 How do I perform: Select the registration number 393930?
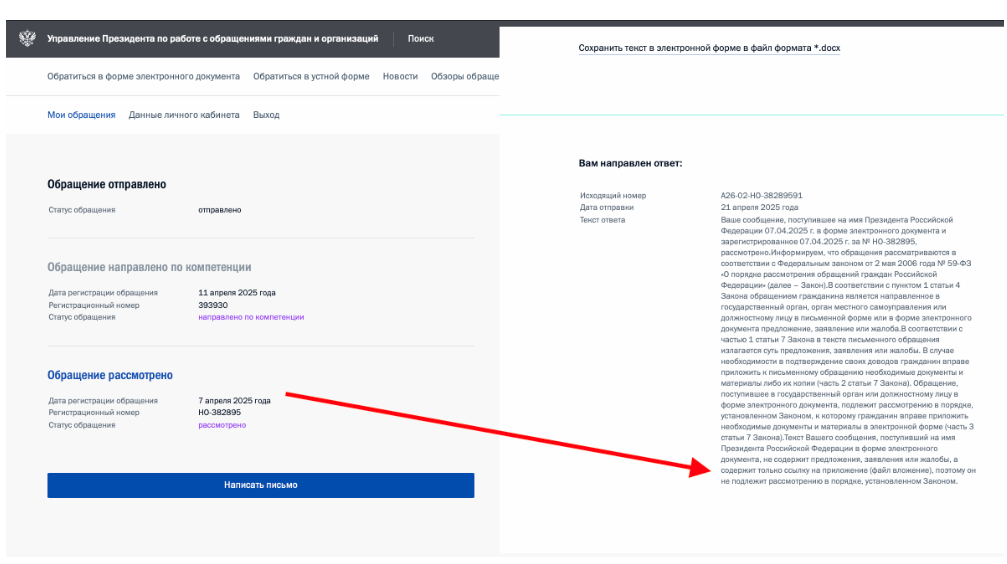(213, 305)
